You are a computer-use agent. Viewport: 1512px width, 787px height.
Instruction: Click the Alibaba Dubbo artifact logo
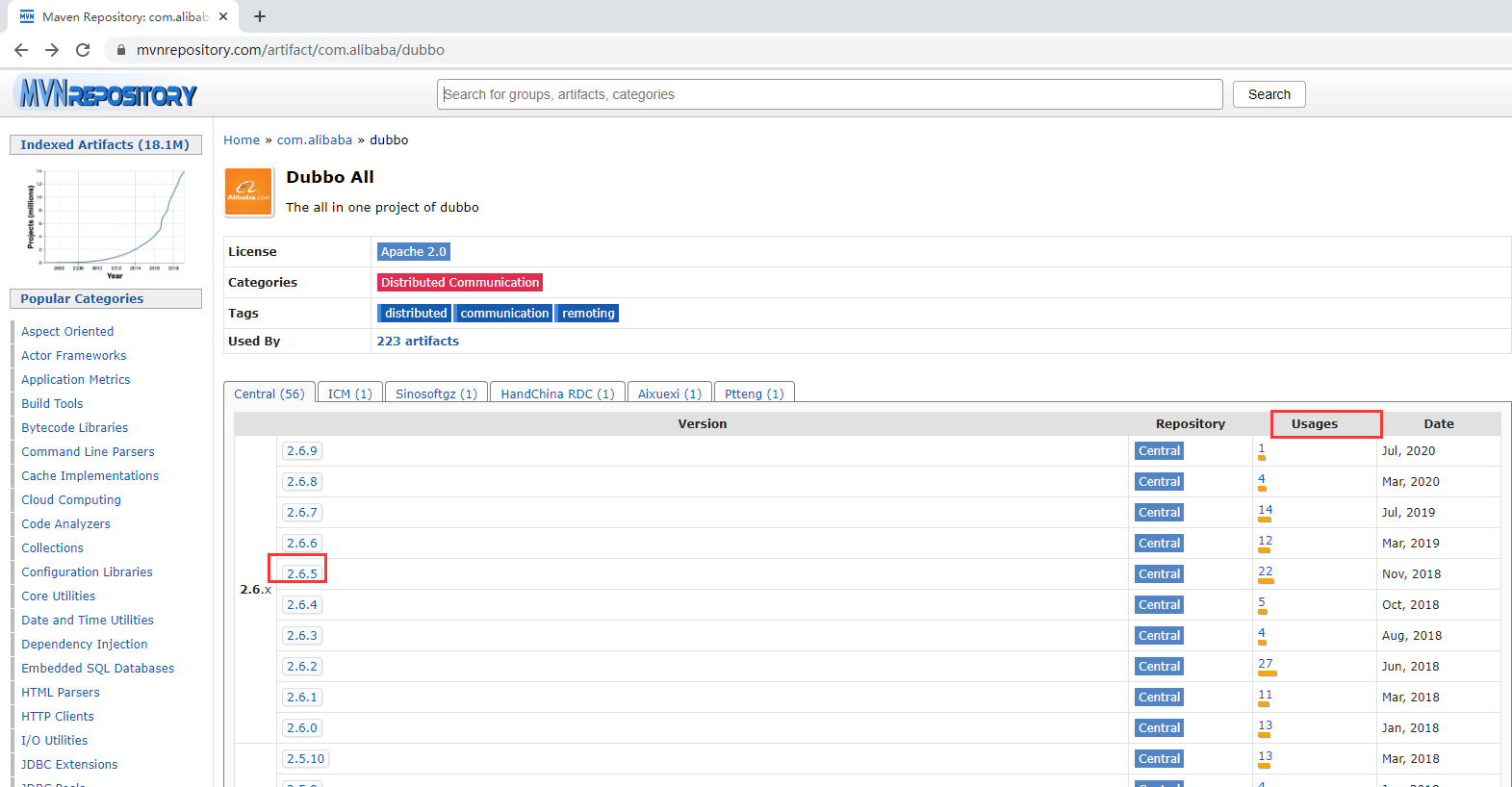[x=248, y=191]
